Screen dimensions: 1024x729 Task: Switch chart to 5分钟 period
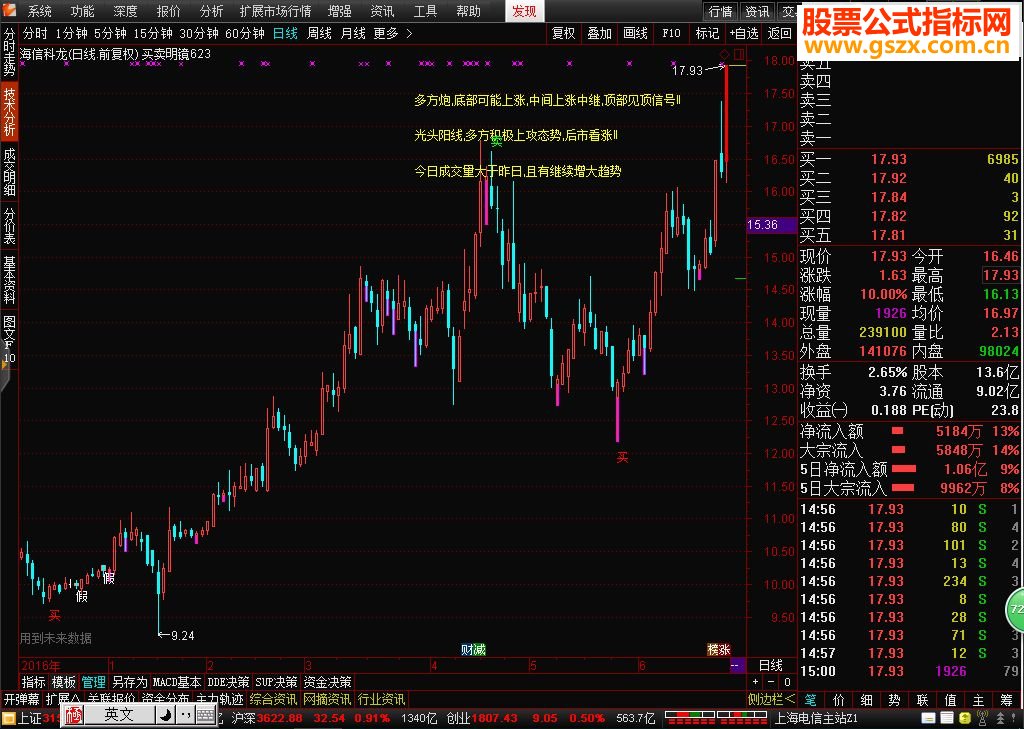click(x=110, y=33)
